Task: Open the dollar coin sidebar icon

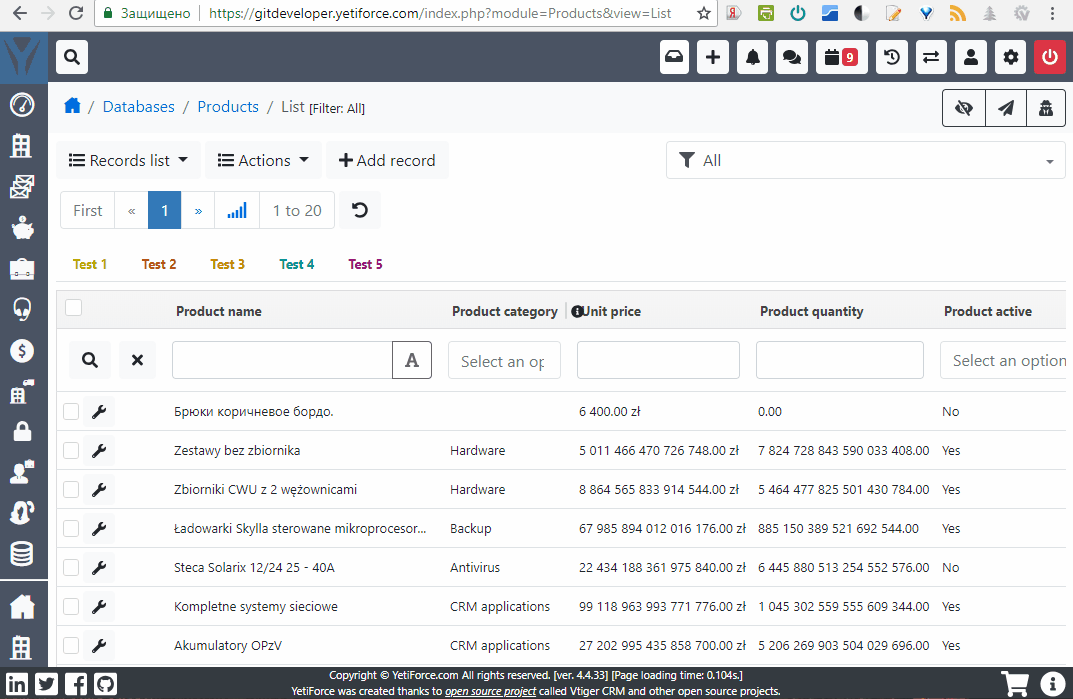Action: [22, 351]
